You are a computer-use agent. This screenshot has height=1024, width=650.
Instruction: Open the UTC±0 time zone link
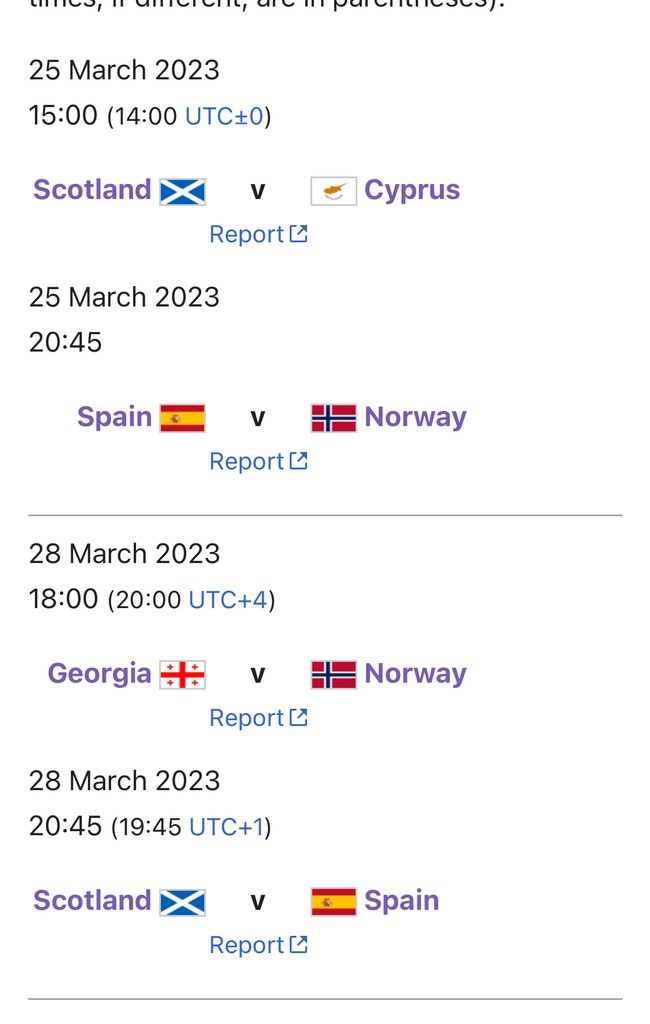224,116
